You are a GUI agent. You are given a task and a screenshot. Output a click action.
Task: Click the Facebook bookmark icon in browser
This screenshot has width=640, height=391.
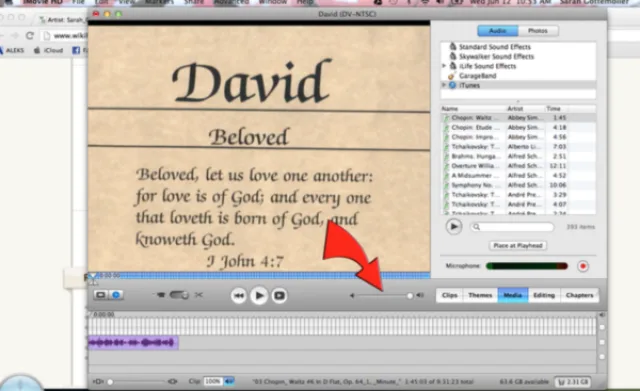tap(76, 50)
